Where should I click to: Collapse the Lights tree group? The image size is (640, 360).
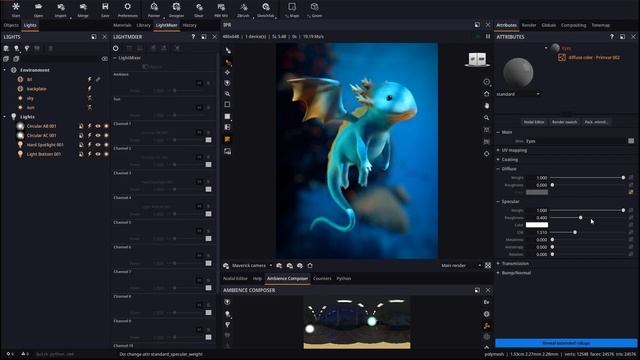tap(4, 117)
